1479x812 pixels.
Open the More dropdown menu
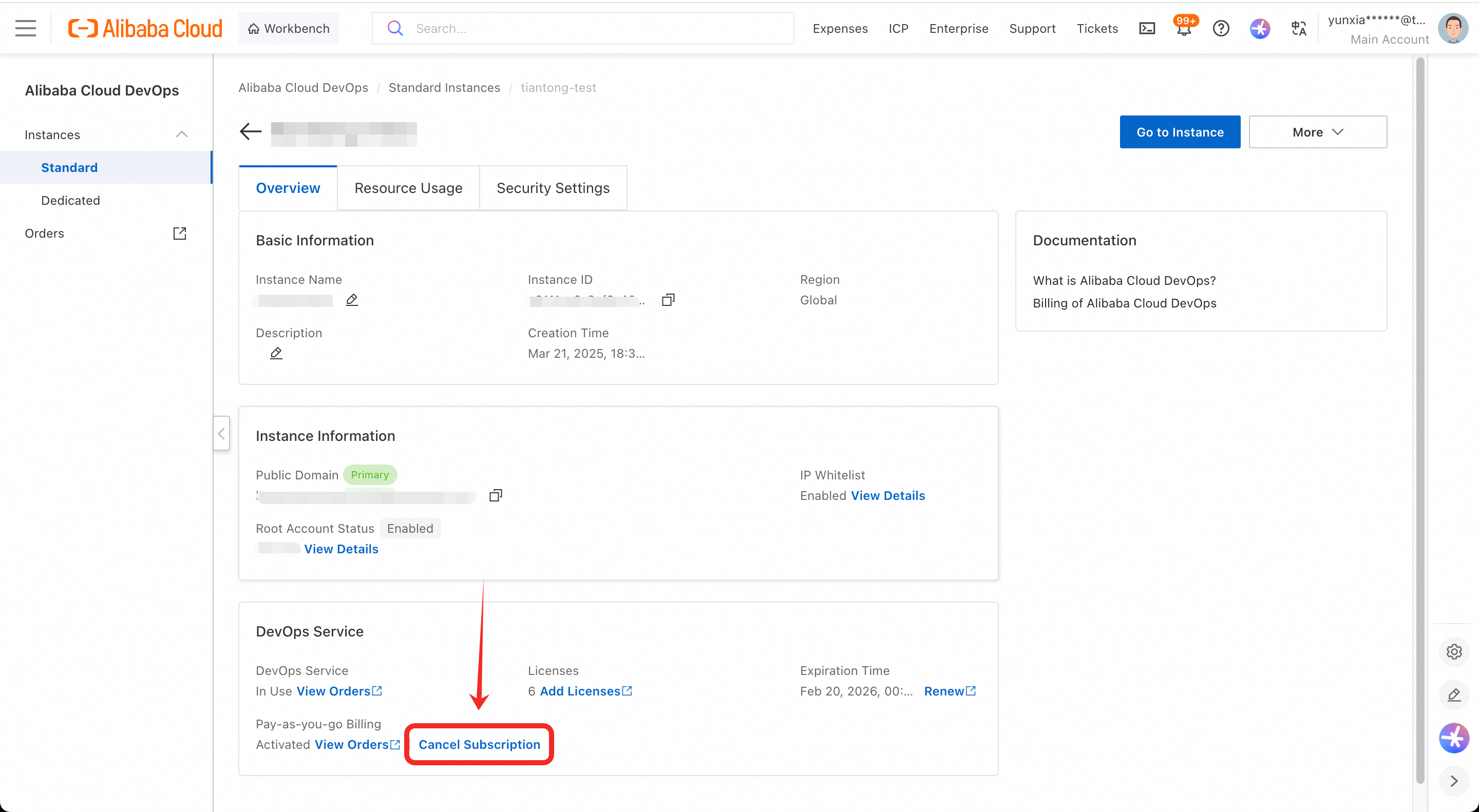[1318, 132]
